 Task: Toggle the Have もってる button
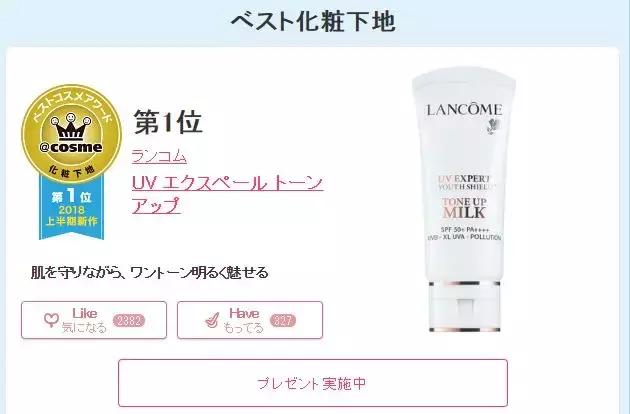[250, 320]
